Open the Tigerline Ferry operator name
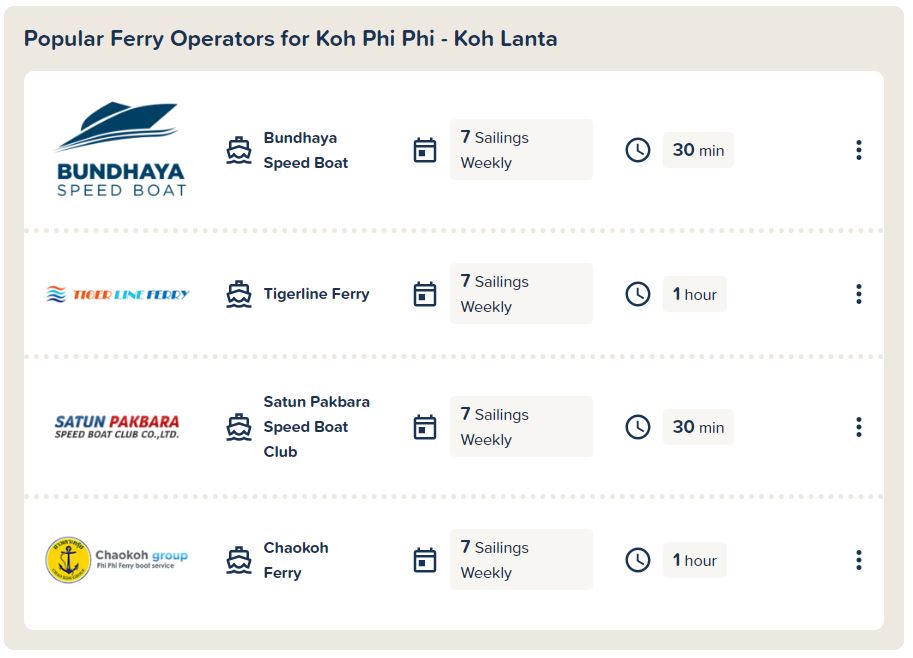The height and width of the screenshot is (658, 913). [316, 294]
